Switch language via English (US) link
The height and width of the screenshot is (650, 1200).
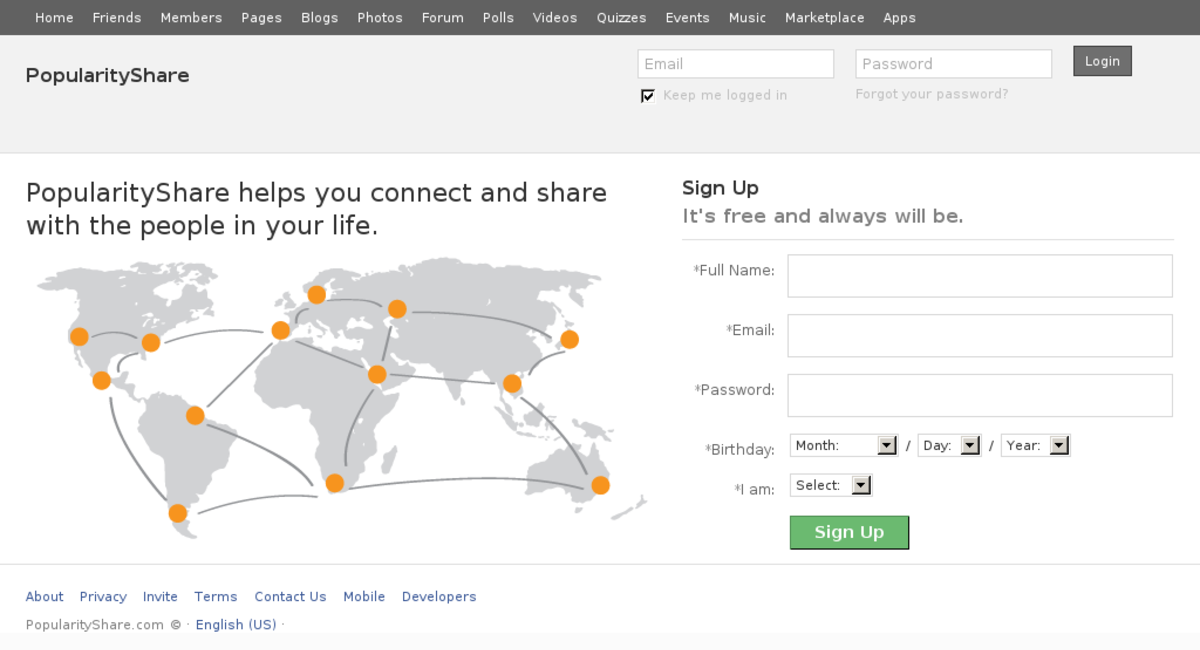coord(236,625)
